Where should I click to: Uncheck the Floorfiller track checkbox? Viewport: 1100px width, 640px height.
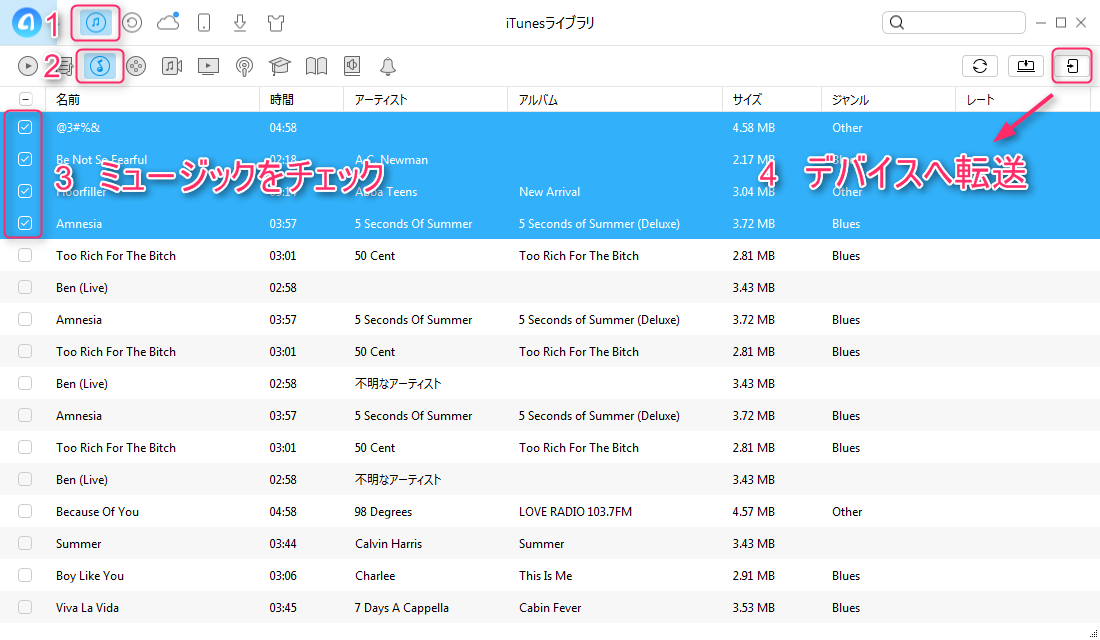click(x=25, y=191)
